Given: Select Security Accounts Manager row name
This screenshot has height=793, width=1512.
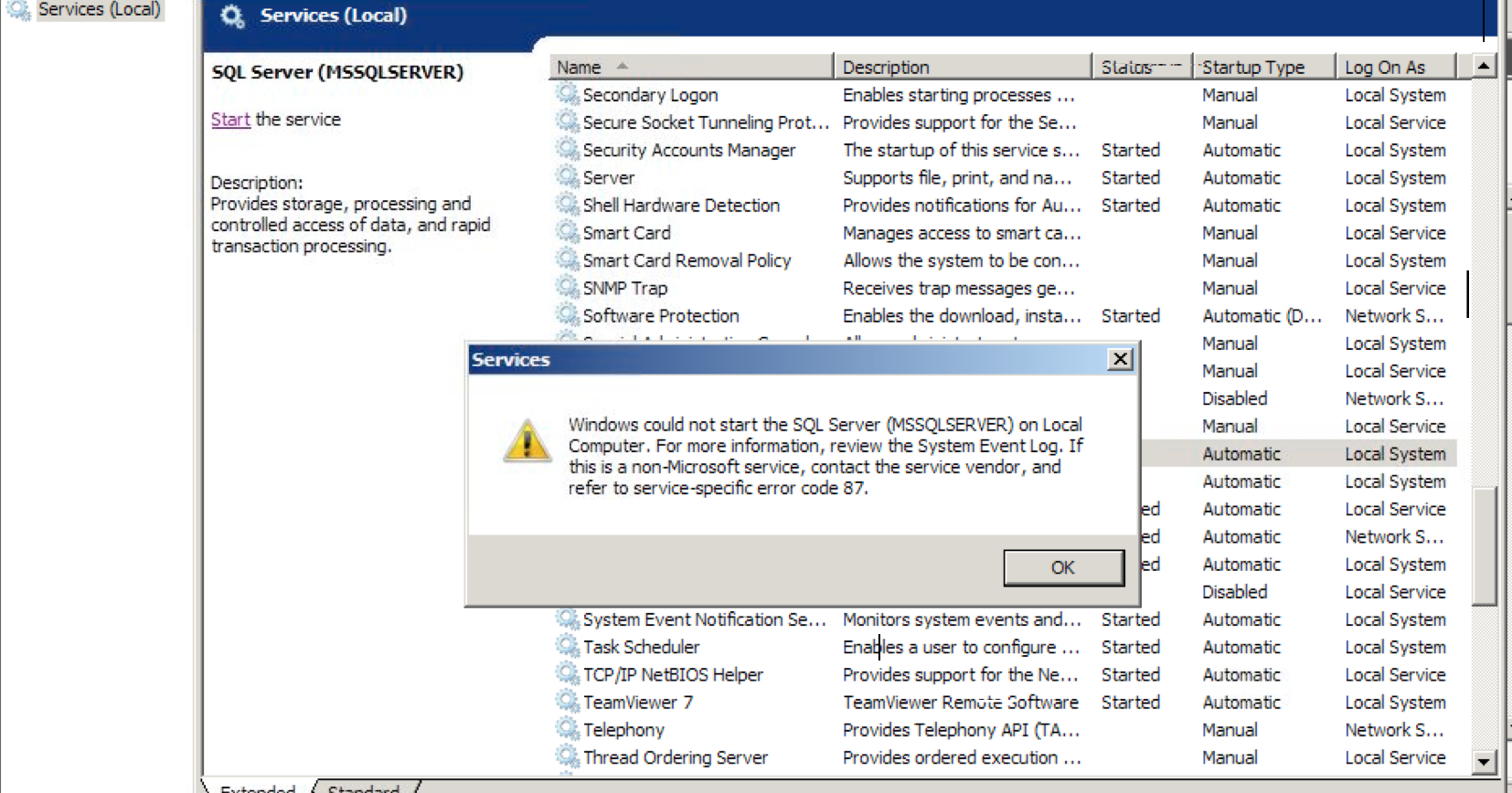Looking at the screenshot, I should point(689,150).
